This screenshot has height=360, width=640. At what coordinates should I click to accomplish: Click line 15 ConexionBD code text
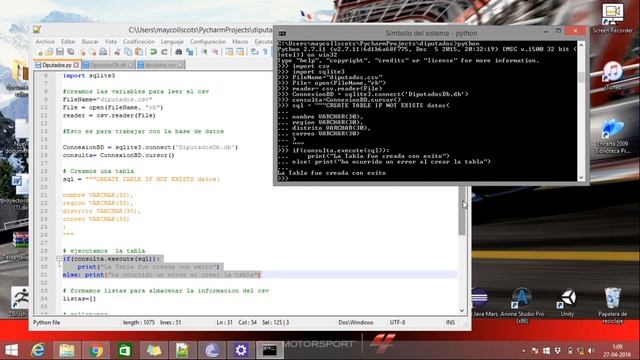[150, 147]
